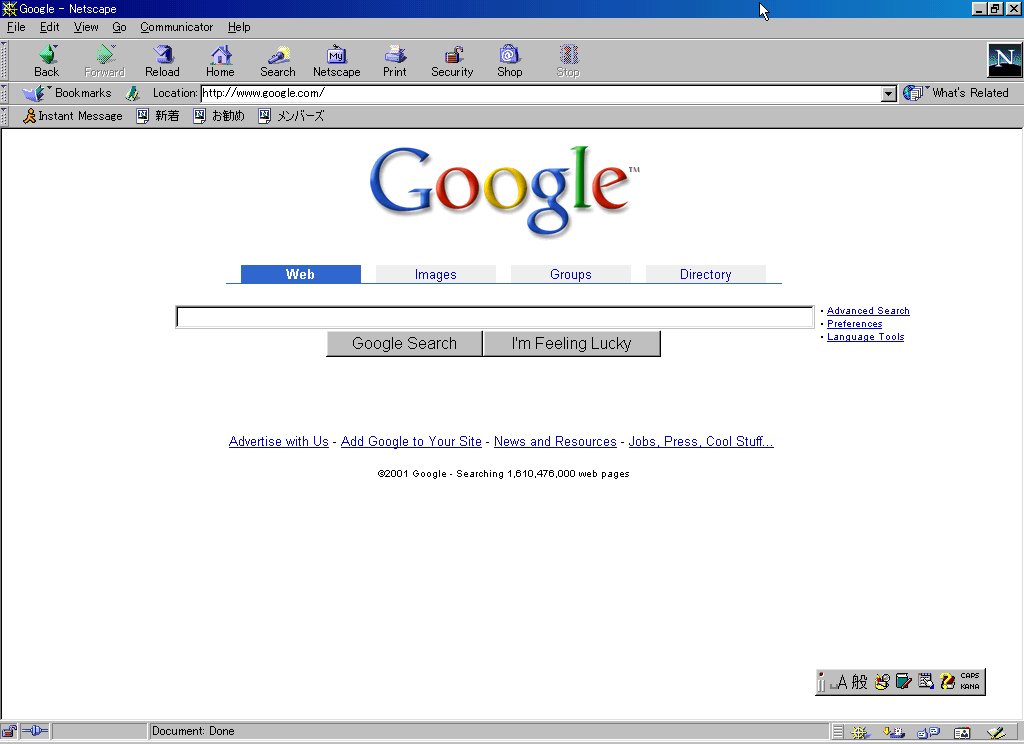The height and width of the screenshot is (744, 1024).
Task: Click the Stop loading button
Action: pyautogui.click(x=568, y=61)
